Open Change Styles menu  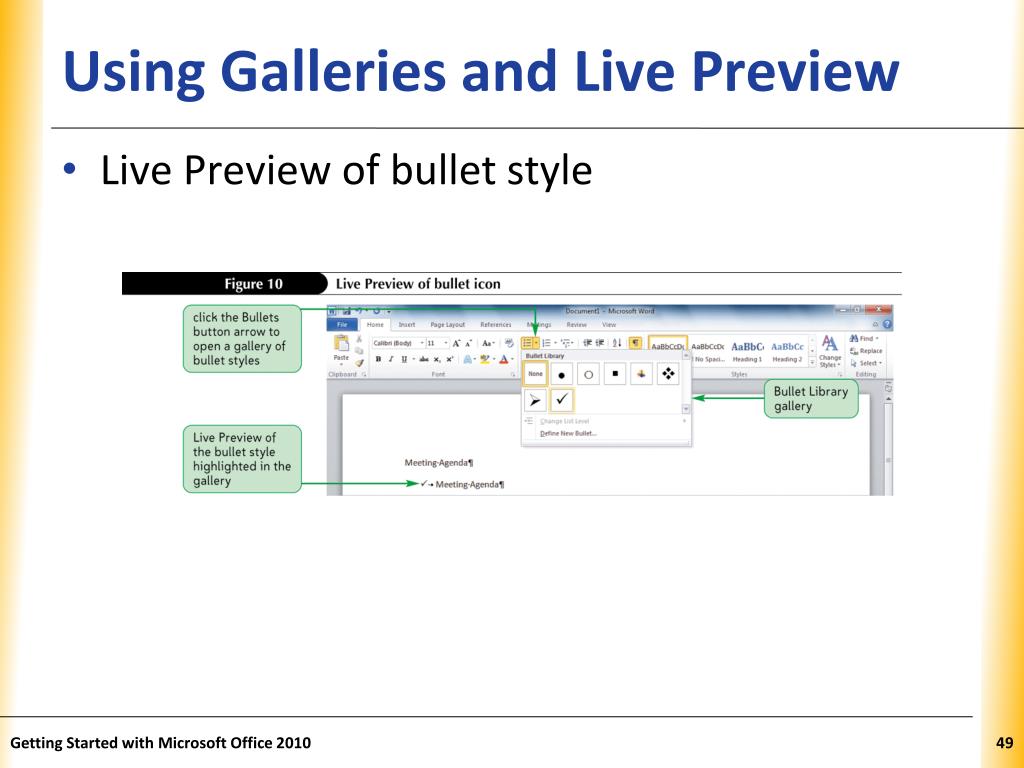point(830,351)
